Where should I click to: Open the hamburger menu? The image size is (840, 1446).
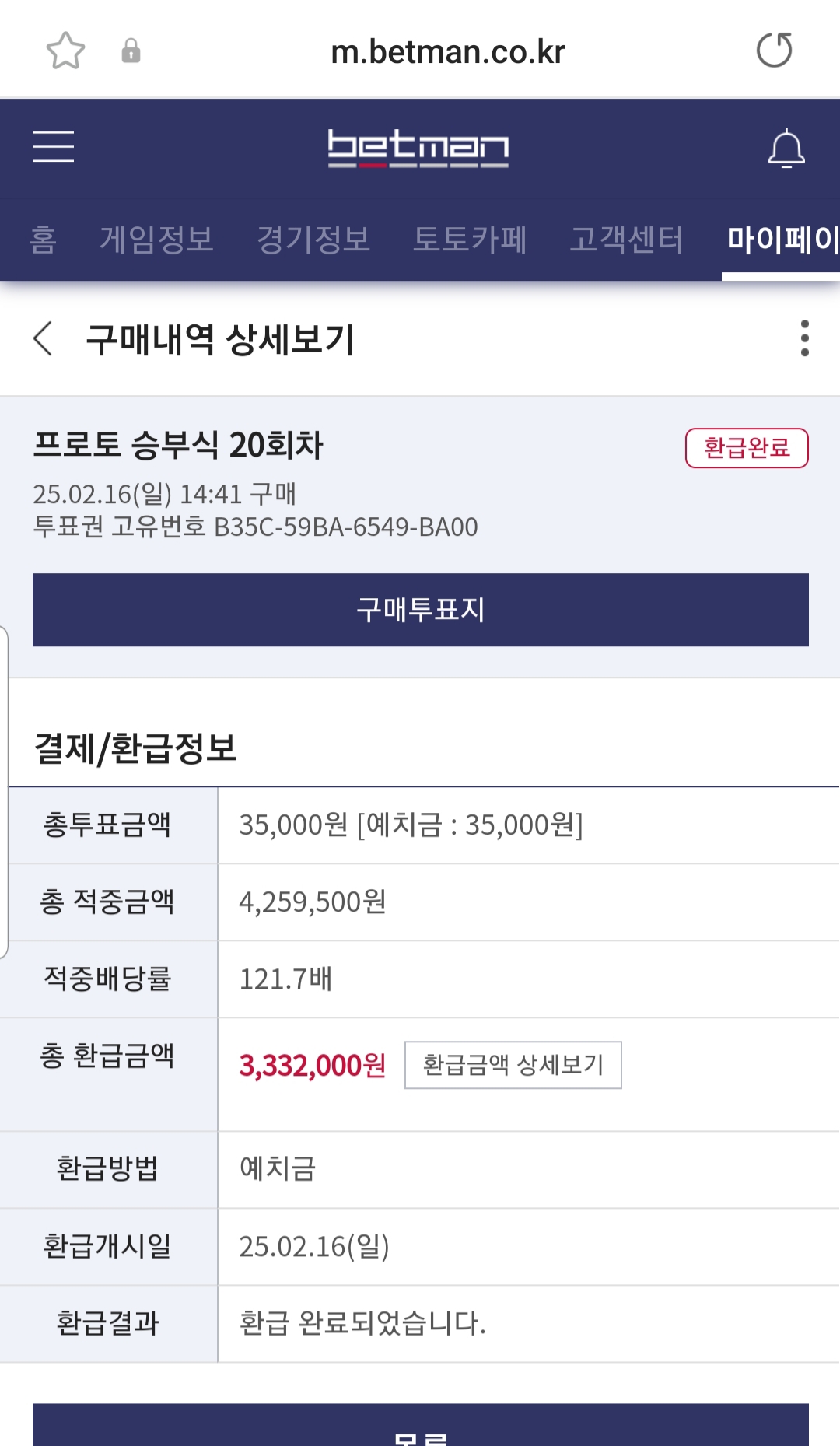(53, 146)
